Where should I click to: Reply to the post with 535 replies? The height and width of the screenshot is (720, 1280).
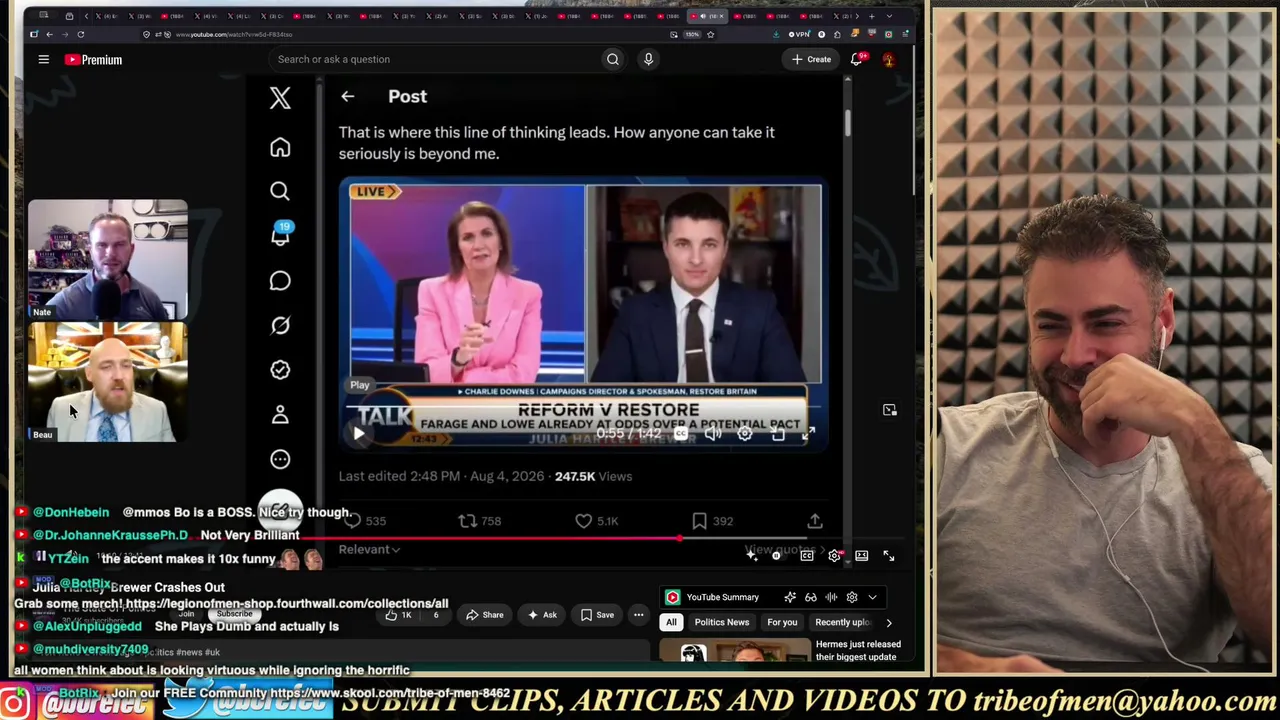tap(364, 521)
